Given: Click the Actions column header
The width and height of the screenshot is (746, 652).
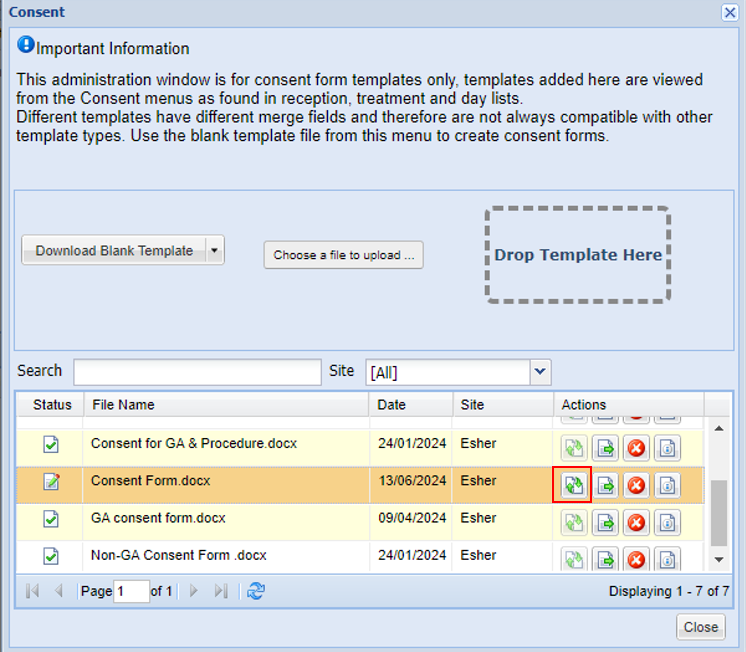Looking at the screenshot, I should [x=629, y=405].
